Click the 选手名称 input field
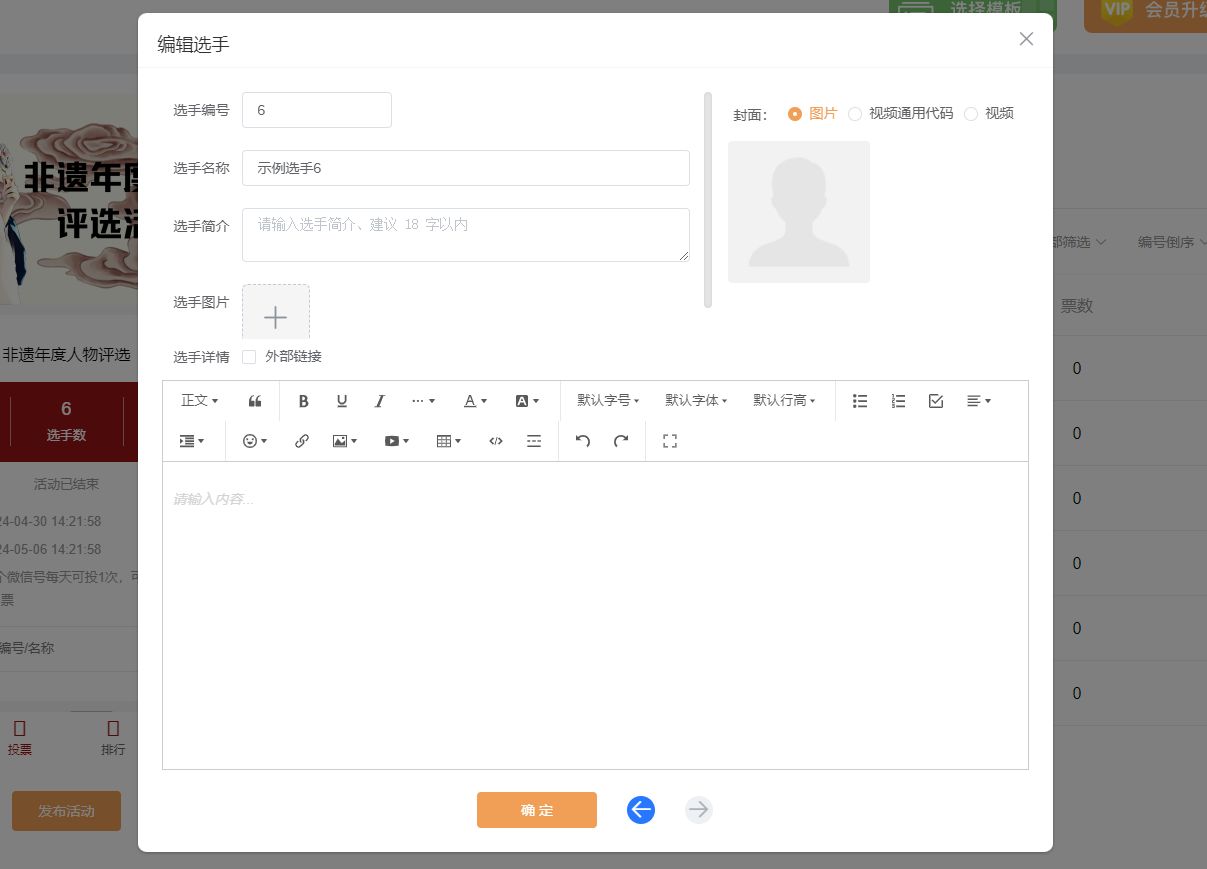 (x=466, y=168)
